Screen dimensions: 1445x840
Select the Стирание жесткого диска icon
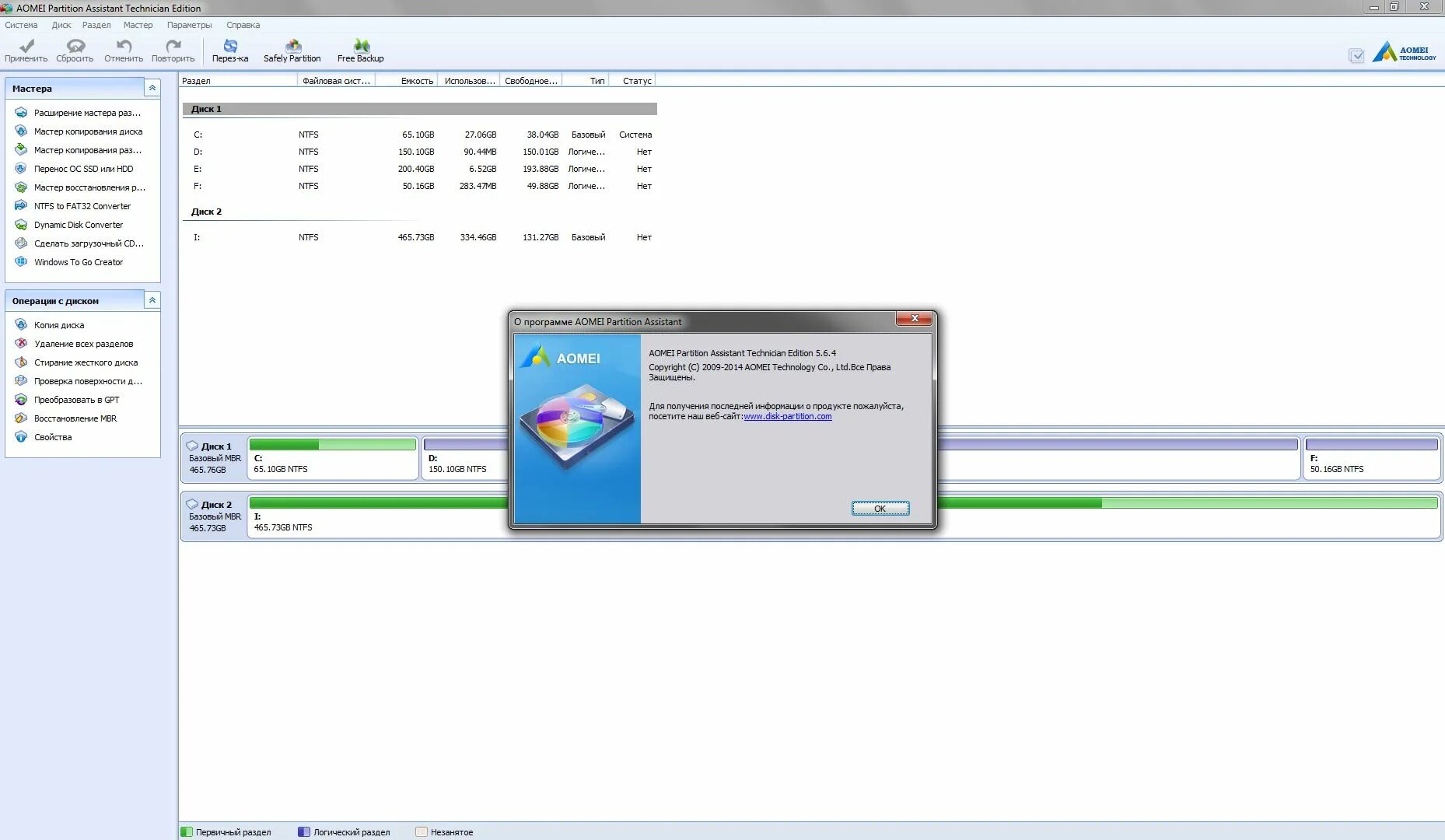21,362
